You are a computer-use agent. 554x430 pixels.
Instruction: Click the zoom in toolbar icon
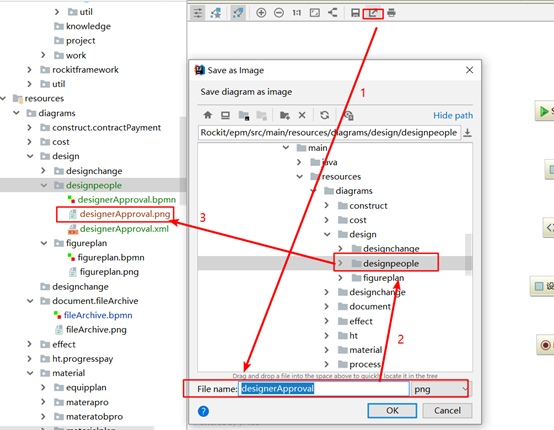click(261, 13)
